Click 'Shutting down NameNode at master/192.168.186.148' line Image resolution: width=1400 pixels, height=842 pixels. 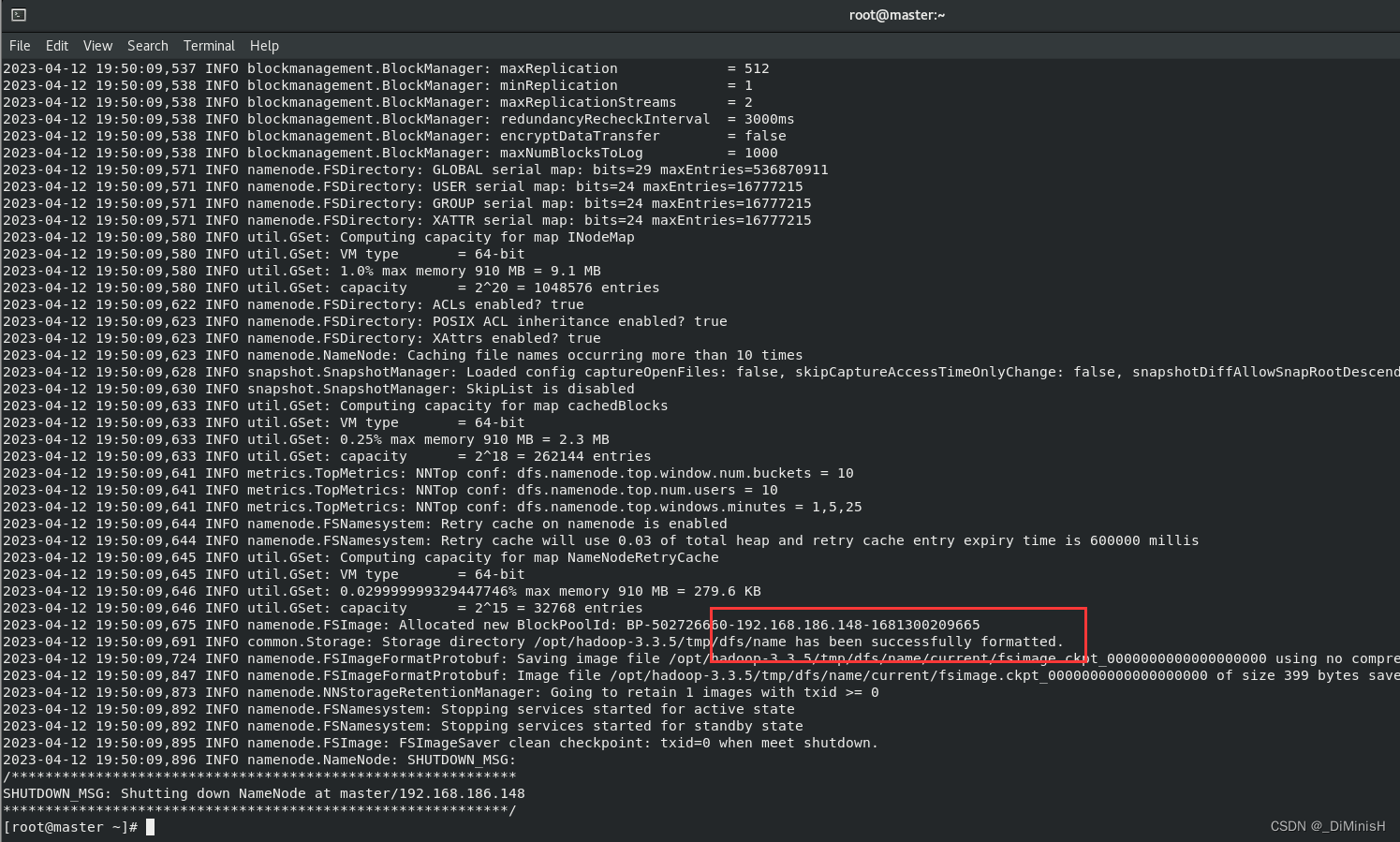click(264, 793)
